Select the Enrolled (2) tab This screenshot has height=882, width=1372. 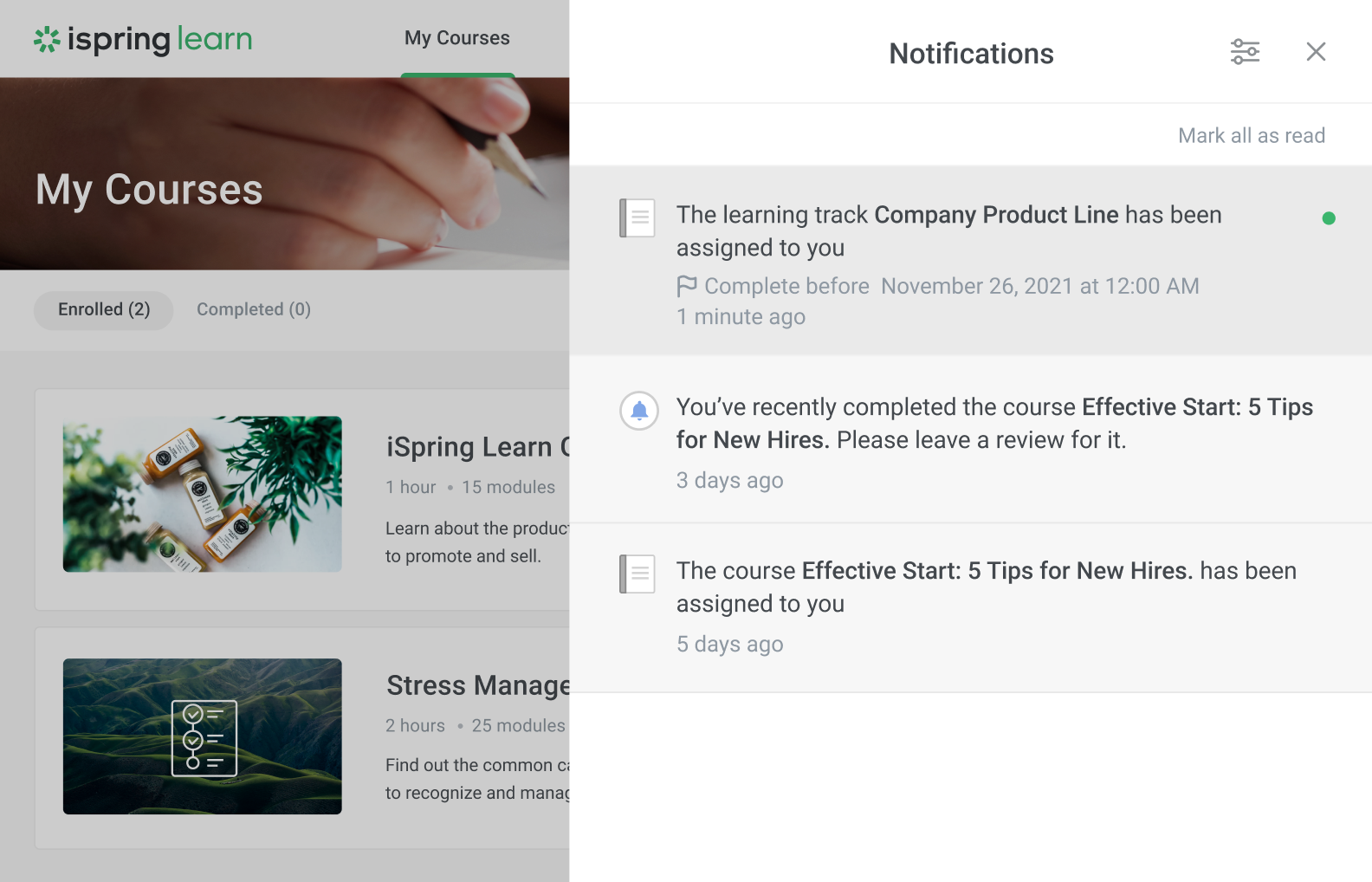(104, 309)
